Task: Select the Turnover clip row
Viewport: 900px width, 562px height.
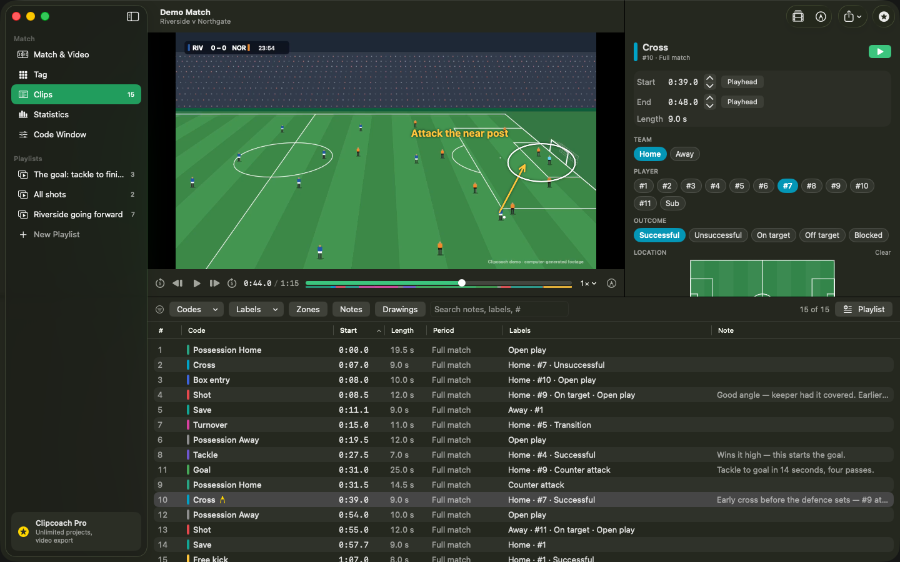Action: [x=523, y=425]
